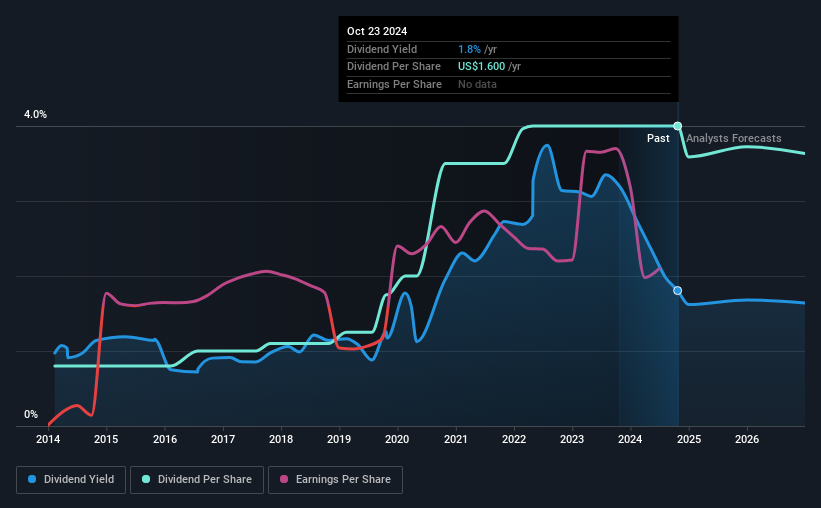
Task: Click the 'No data' earnings value
Action: coord(478,84)
